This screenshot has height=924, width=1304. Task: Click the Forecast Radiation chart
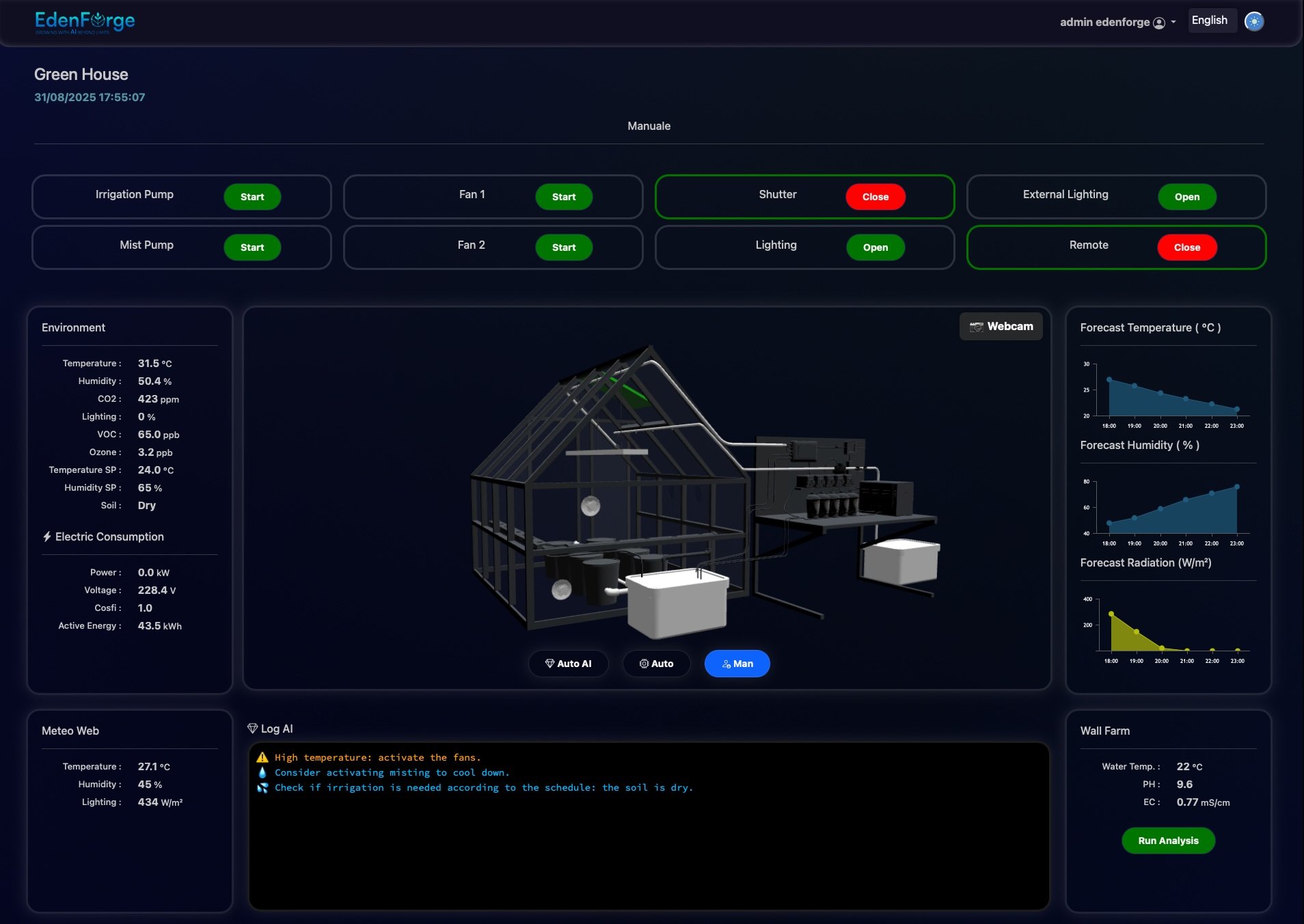click(1167, 625)
